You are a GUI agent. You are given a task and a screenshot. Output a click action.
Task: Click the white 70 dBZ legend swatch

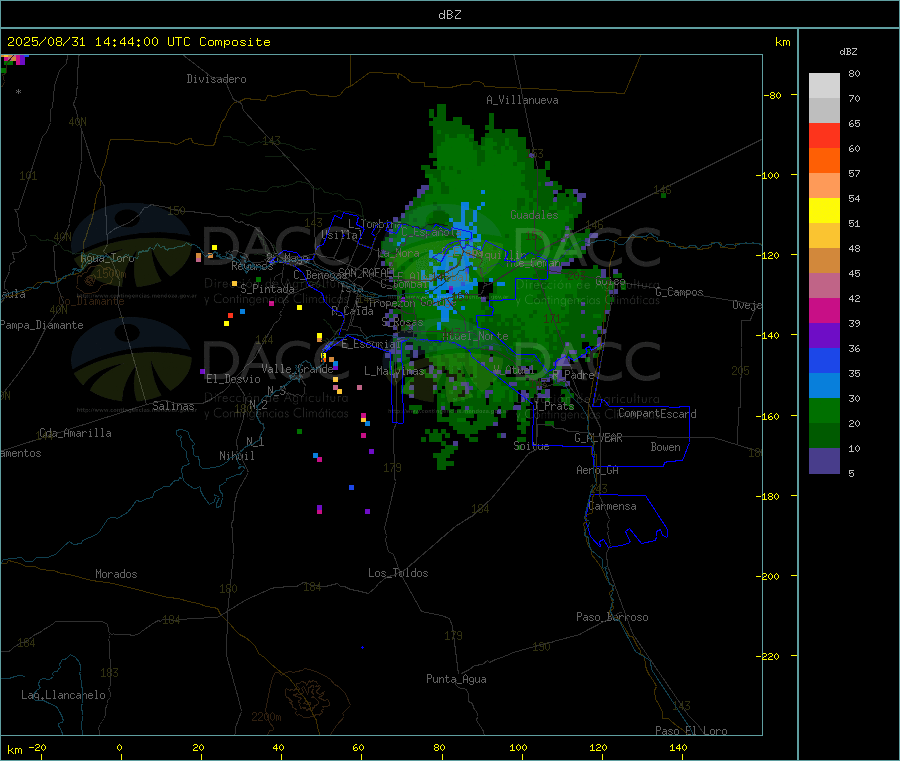(x=824, y=86)
